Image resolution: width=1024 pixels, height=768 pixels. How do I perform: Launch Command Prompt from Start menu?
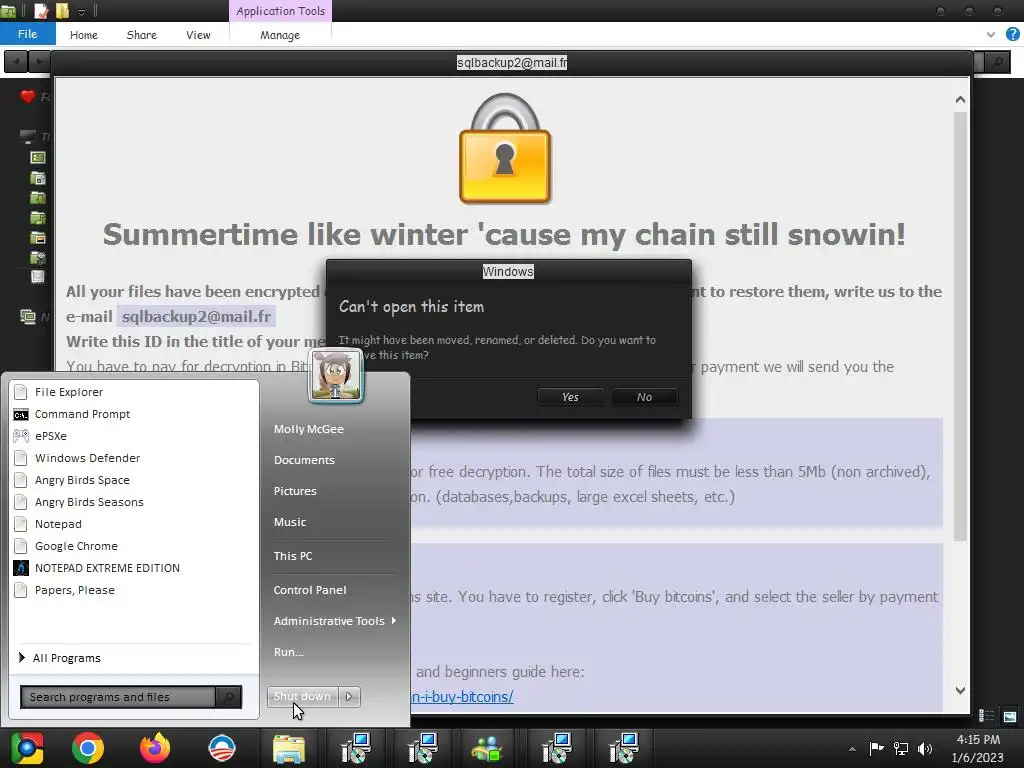82,414
